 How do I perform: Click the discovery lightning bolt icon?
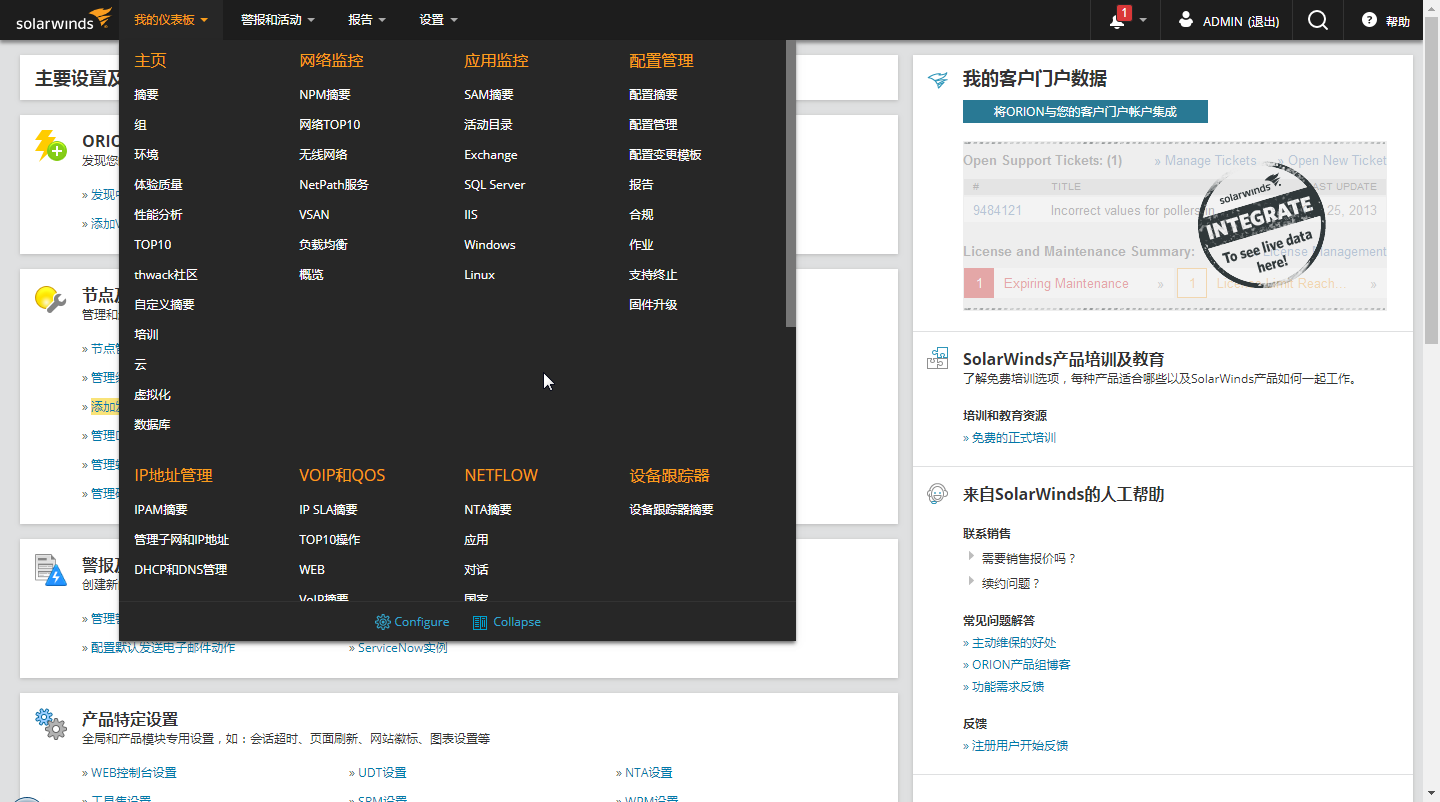pyautogui.click(x=50, y=145)
